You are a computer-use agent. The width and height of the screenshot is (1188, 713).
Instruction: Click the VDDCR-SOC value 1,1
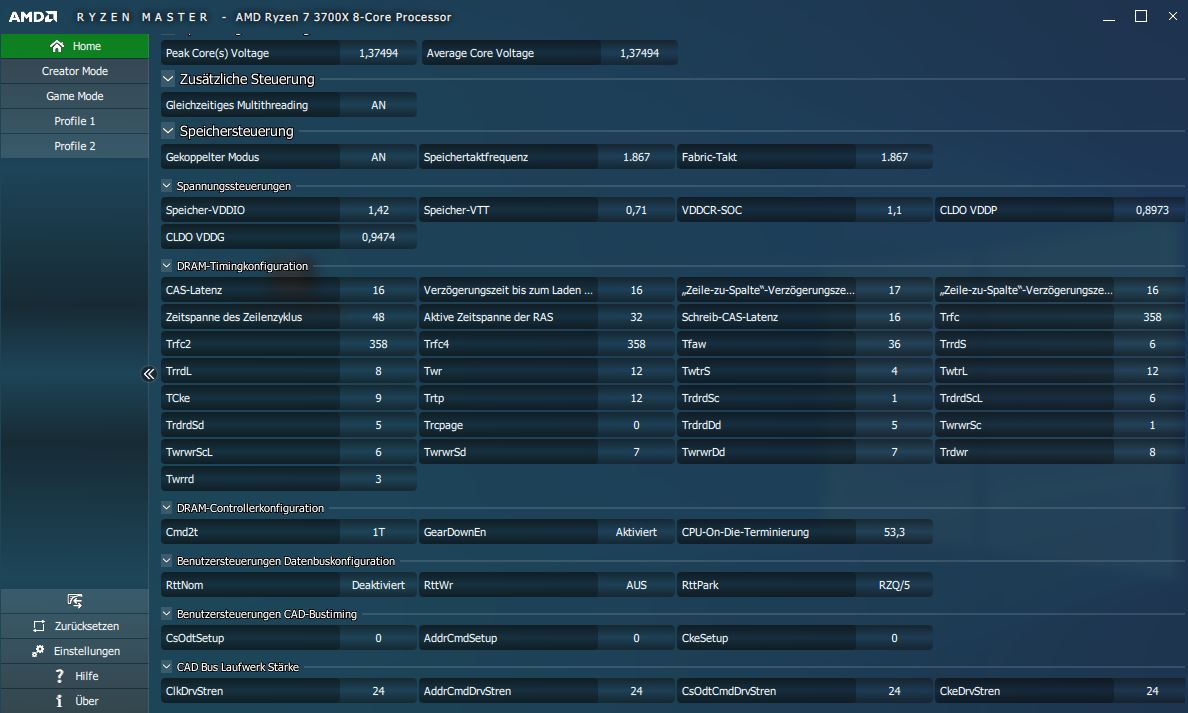[x=894, y=210]
